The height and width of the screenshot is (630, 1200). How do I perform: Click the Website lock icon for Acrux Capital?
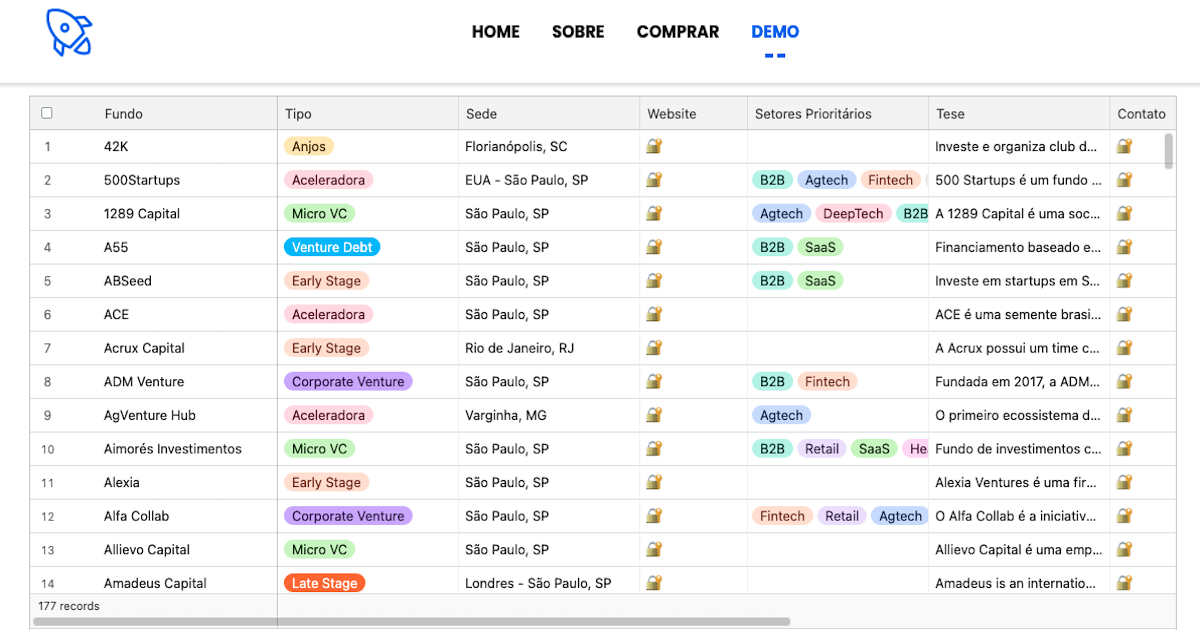tap(654, 348)
